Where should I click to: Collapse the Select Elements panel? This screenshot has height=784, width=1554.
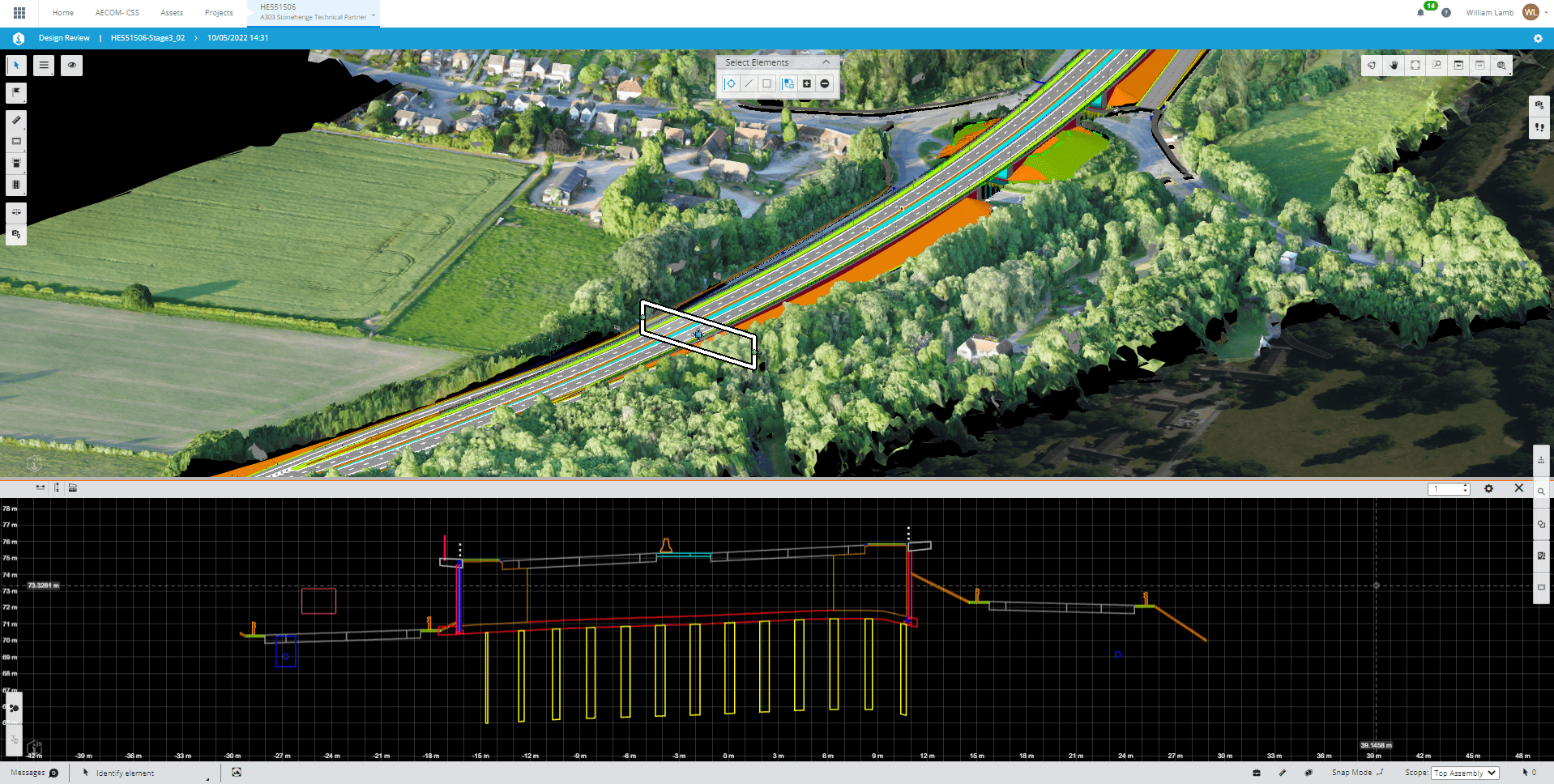pyautogui.click(x=826, y=62)
